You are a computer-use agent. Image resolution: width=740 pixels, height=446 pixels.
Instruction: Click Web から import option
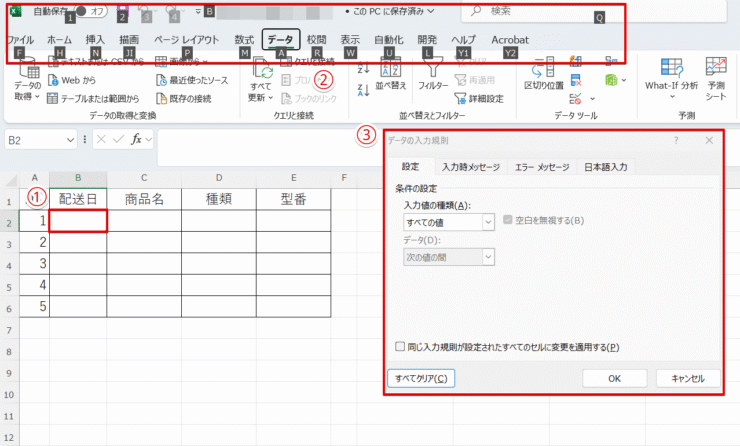click(x=72, y=80)
